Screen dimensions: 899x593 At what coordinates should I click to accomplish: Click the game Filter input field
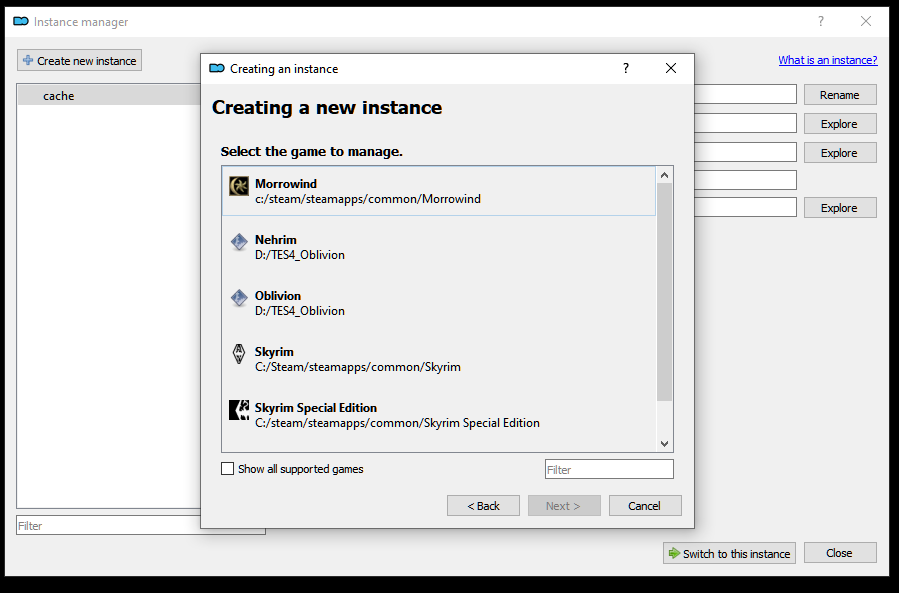(609, 469)
